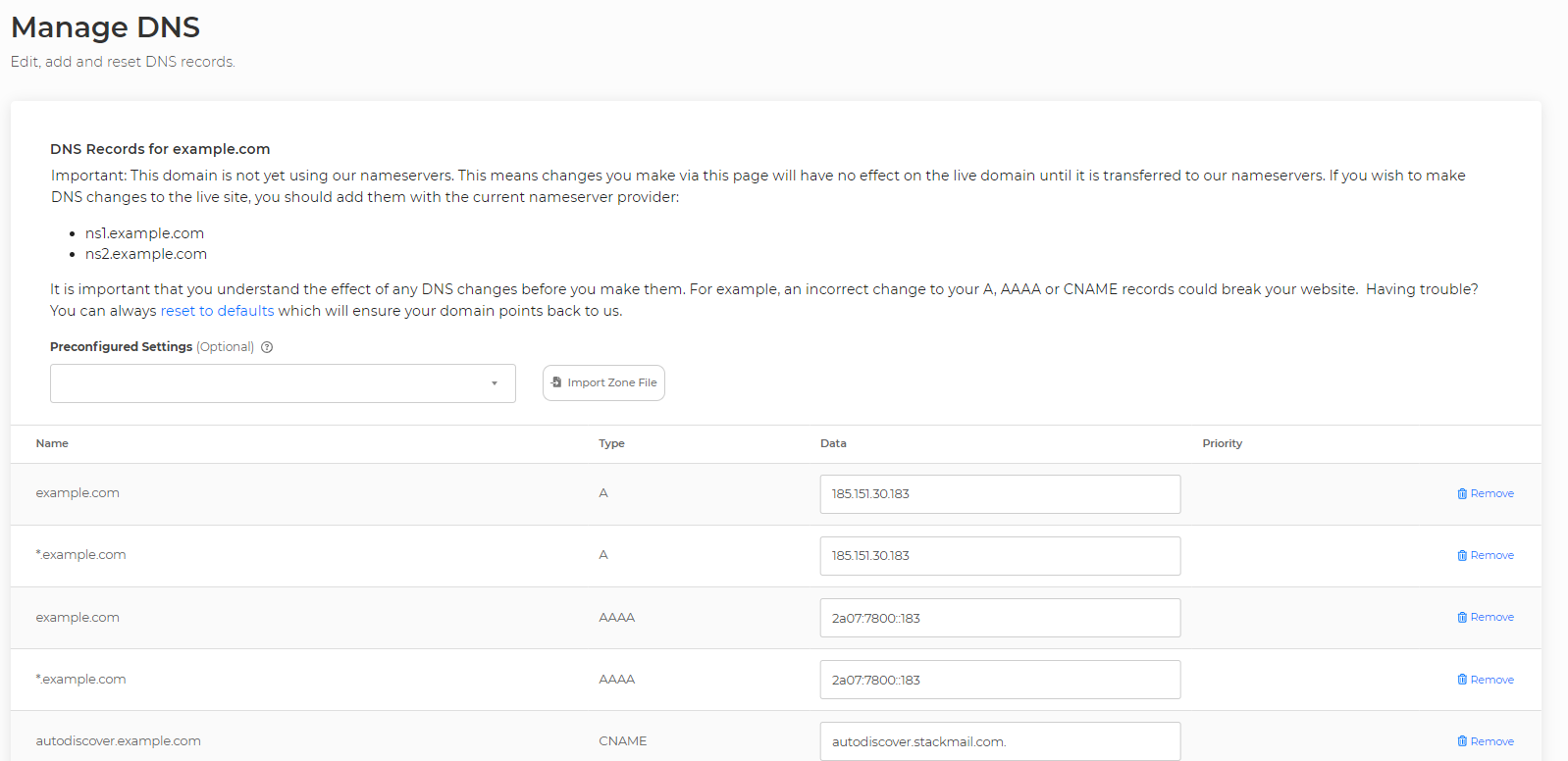
Task: Click the Import Zone File button
Action: 603,382
